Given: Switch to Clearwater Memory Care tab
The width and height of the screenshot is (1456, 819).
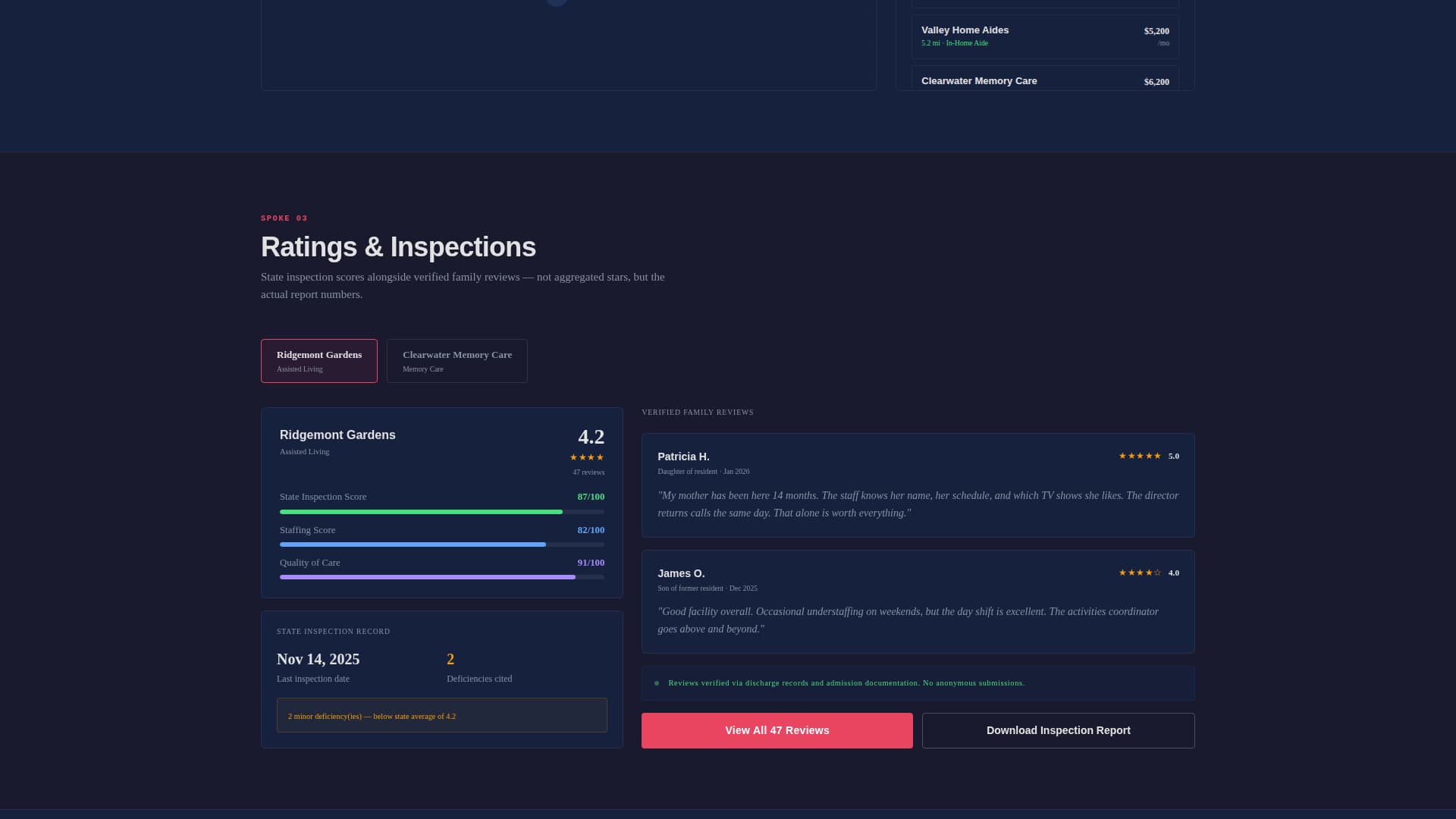Looking at the screenshot, I should [x=457, y=361].
